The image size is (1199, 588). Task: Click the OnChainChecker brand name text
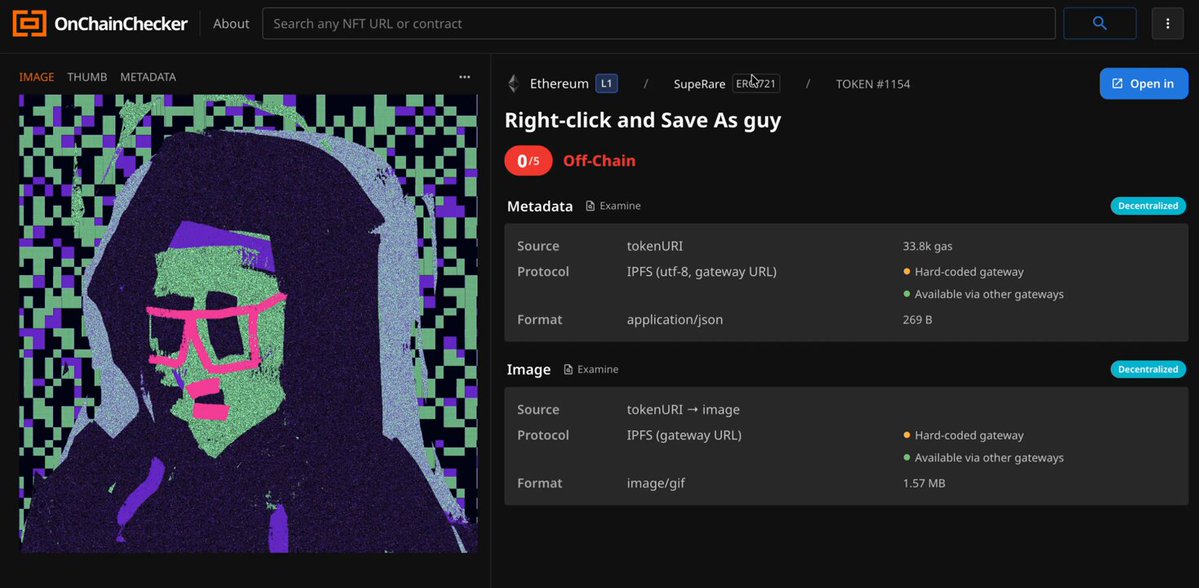[x=121, y=24]
